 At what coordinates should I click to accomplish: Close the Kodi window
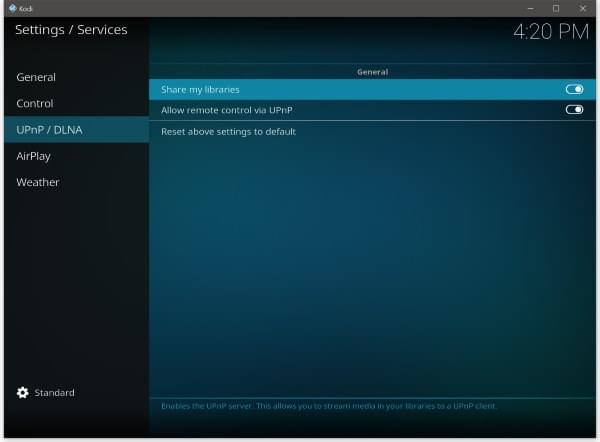tap(582, 8)
